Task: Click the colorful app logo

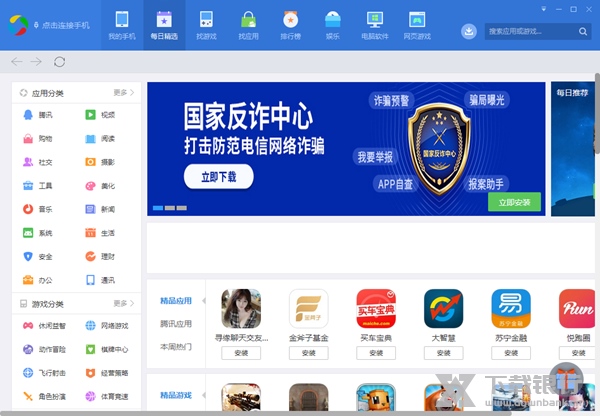Action: (18, 25)
